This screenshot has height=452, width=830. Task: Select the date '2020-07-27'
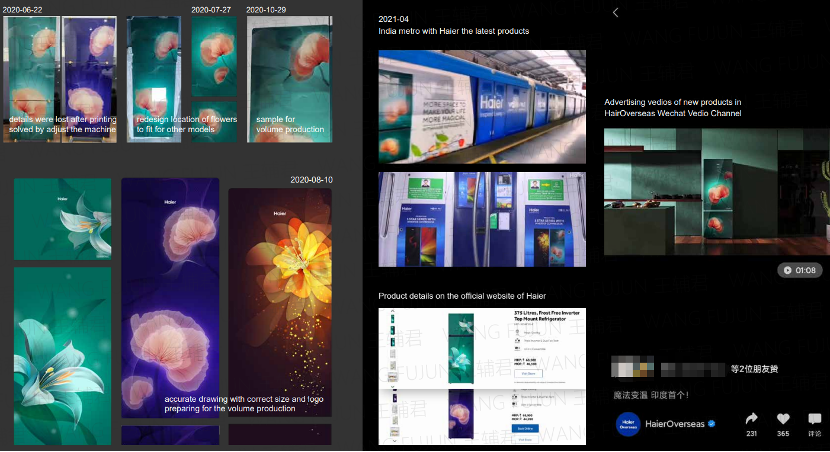[x=211, y=10]
